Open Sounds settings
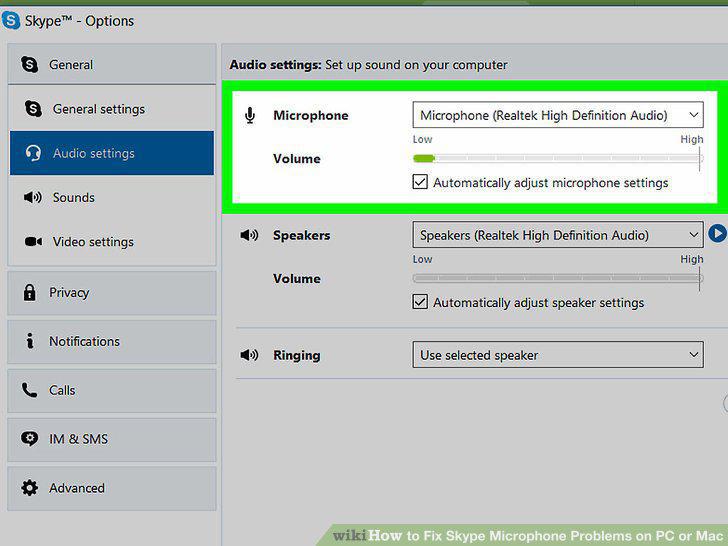728x546 pixels. [x=112, y=197]
